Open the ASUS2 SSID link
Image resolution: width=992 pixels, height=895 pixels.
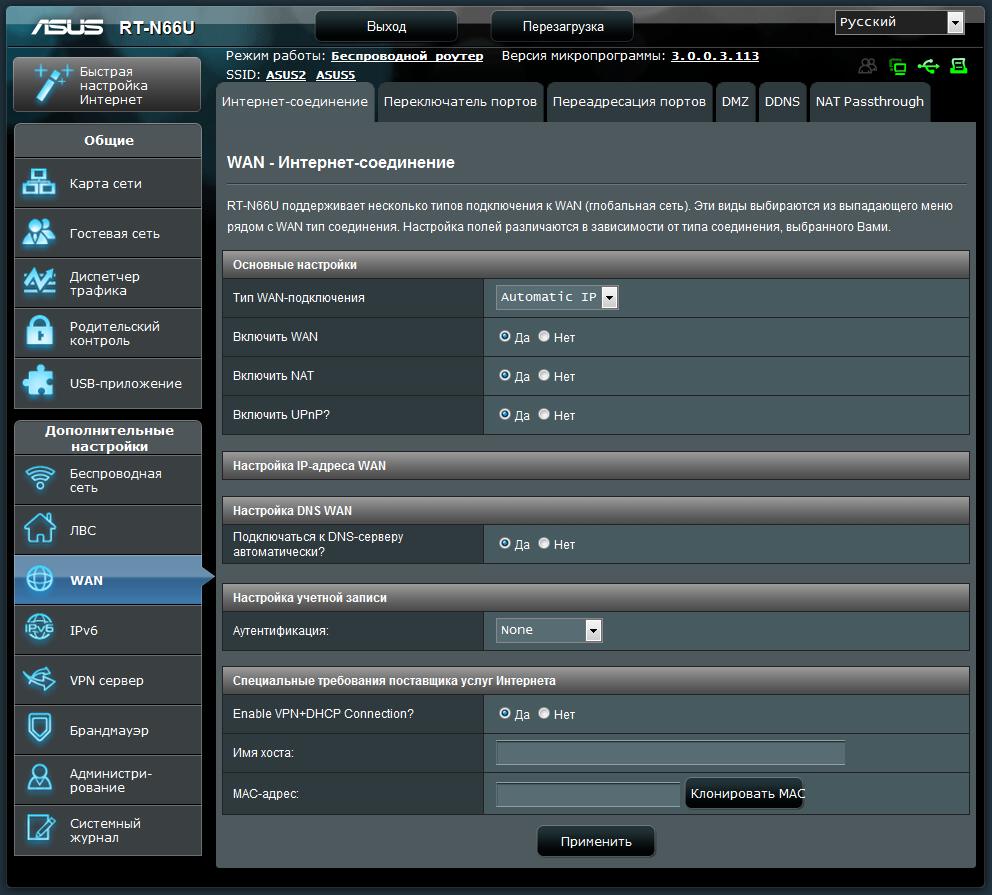[285, 75]
